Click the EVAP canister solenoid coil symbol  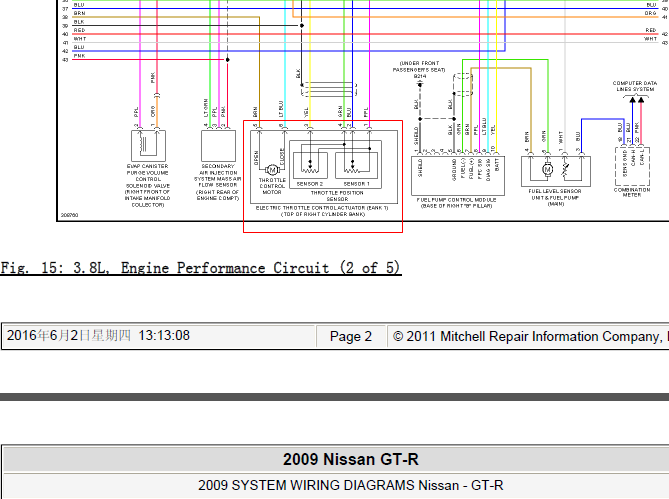coord(142,144)
